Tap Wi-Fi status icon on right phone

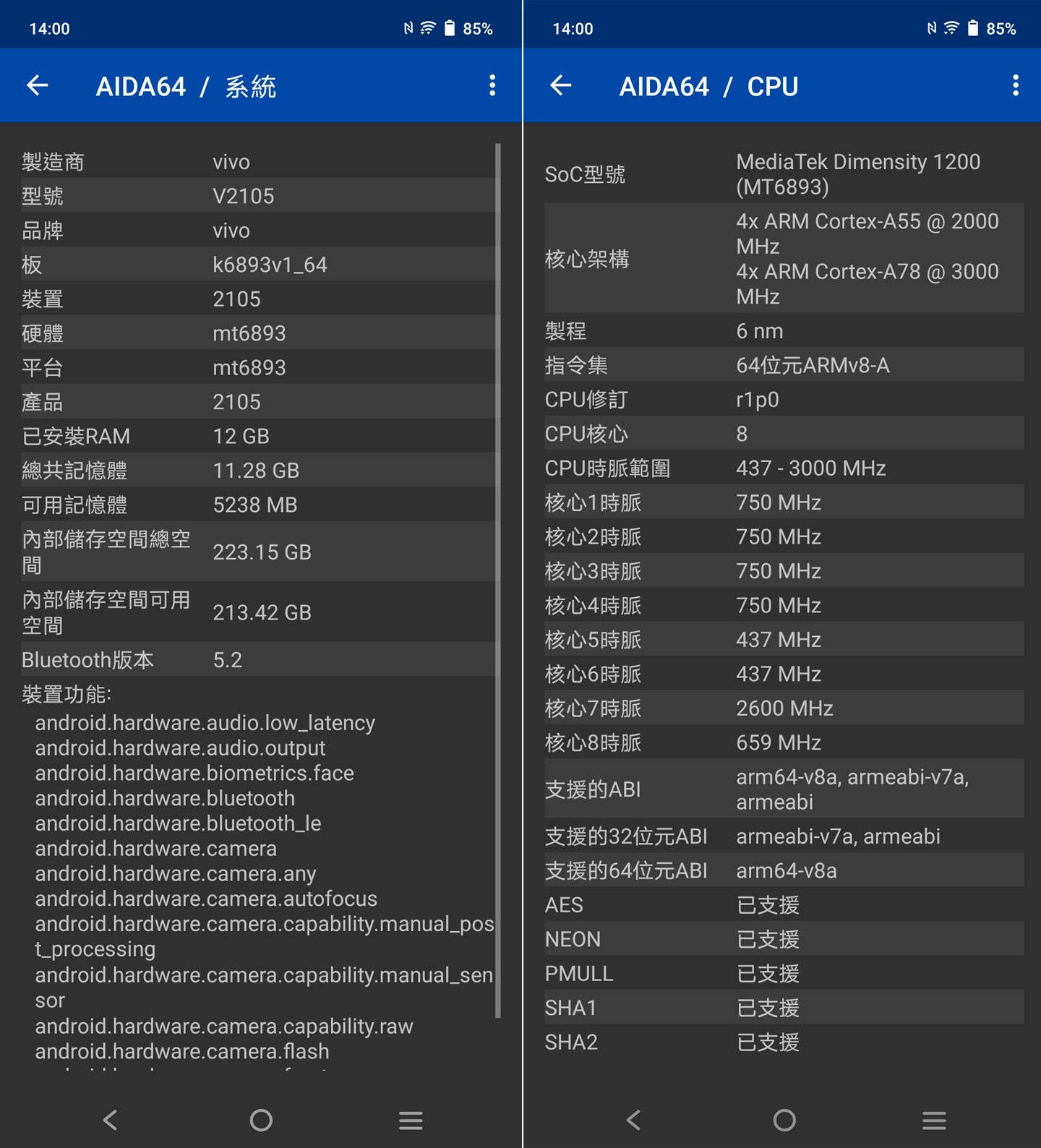coord(951,28)
